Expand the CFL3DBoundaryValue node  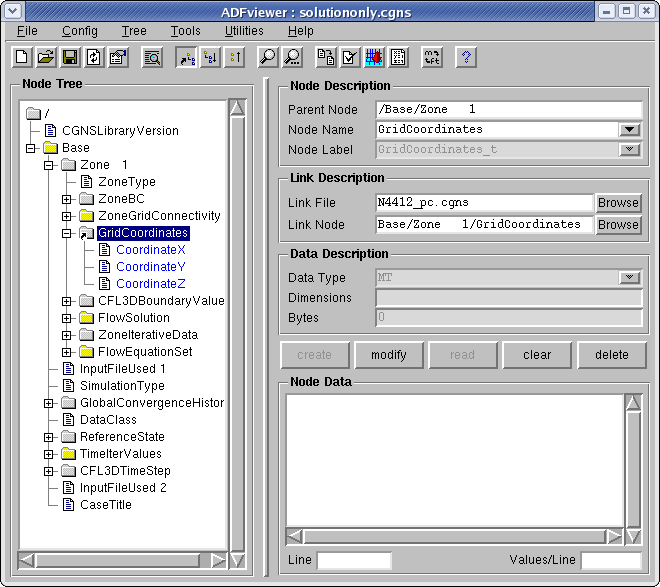(x=67, y=301)
